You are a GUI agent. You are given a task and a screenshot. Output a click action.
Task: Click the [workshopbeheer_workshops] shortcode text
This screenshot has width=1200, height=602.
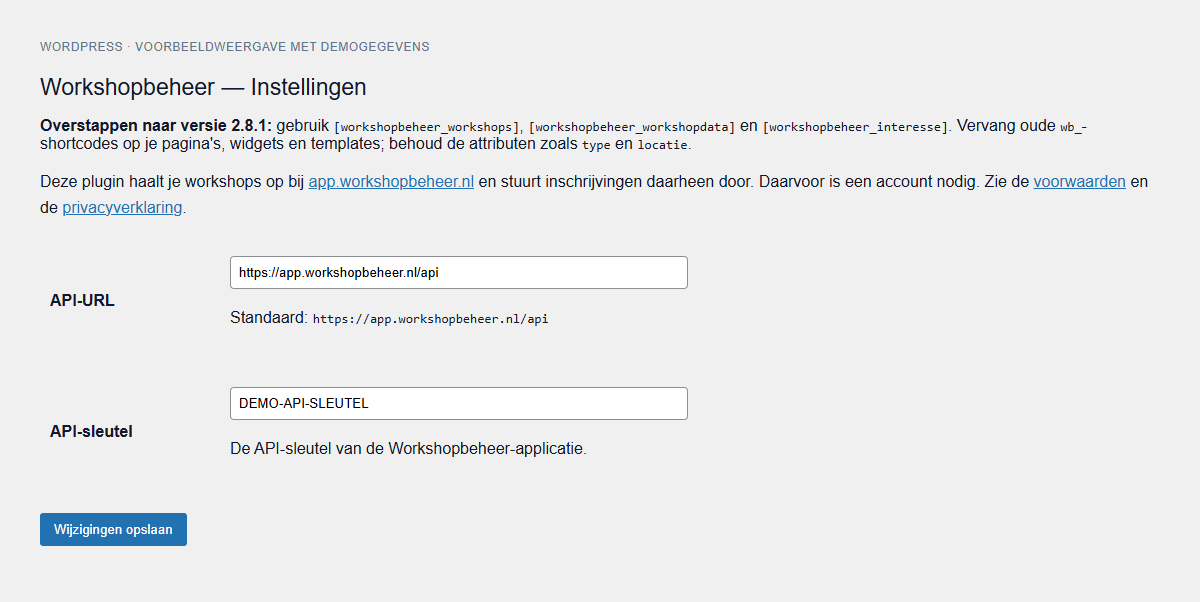[x=427, y=127]
